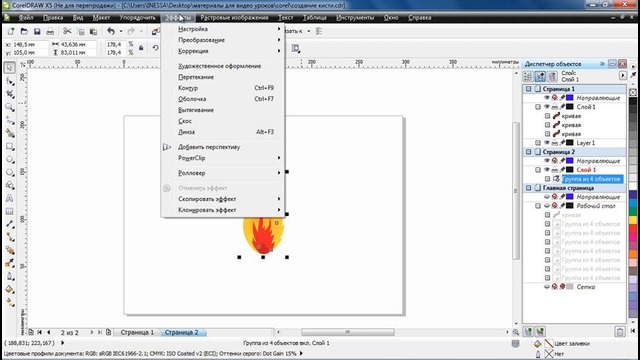Screen dimensions: 640x360
Task: Click the x position input field
Action: 30,44
